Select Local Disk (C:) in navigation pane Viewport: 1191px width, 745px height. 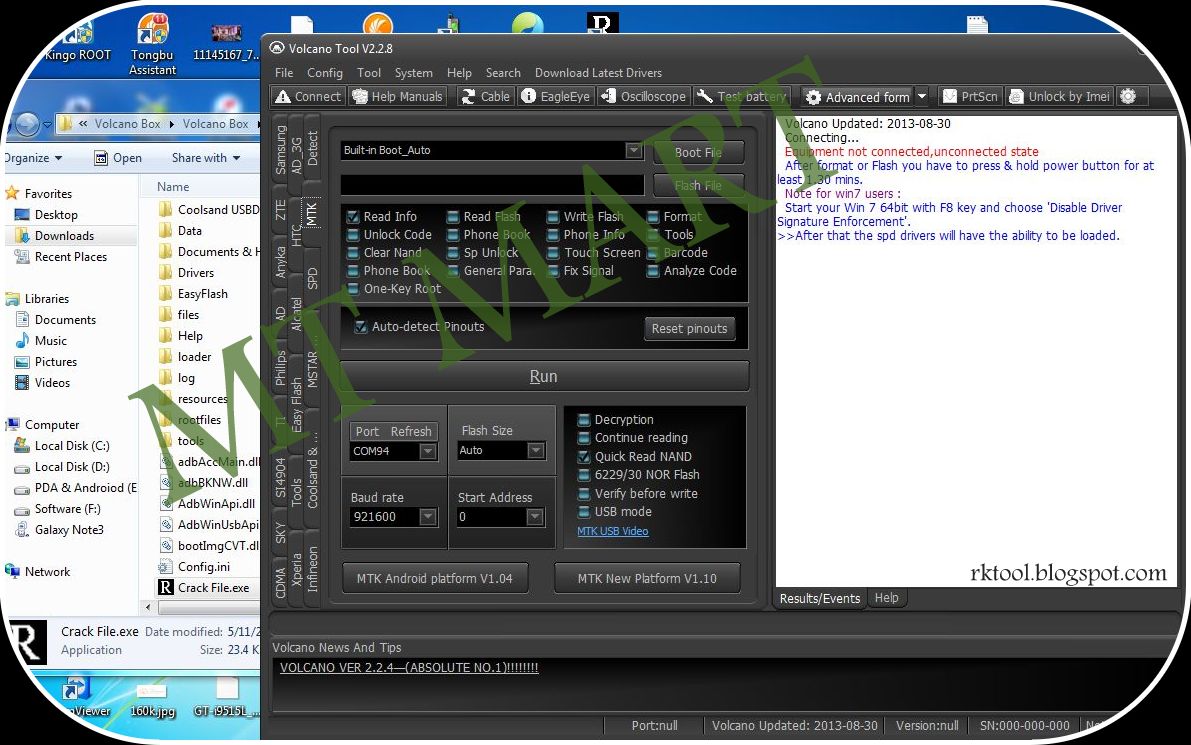tap(63, 446)
